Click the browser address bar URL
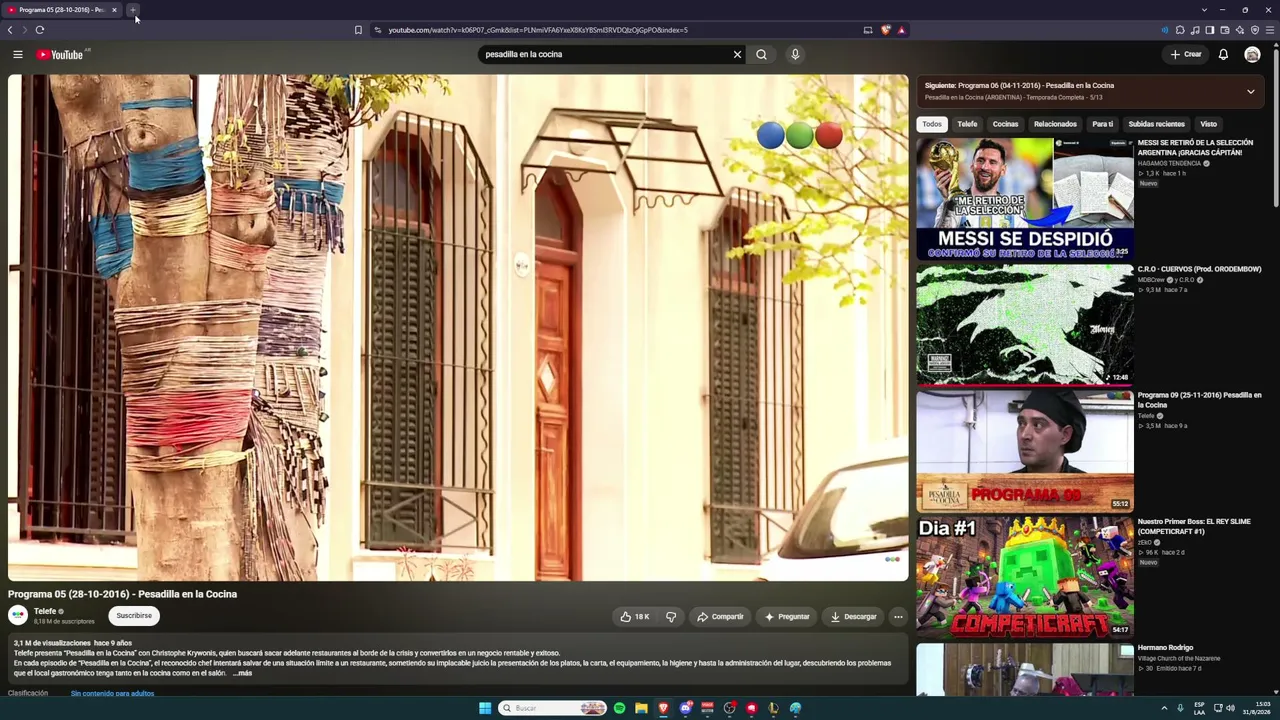Screen dimensions: 1280x720 (538, 30)
